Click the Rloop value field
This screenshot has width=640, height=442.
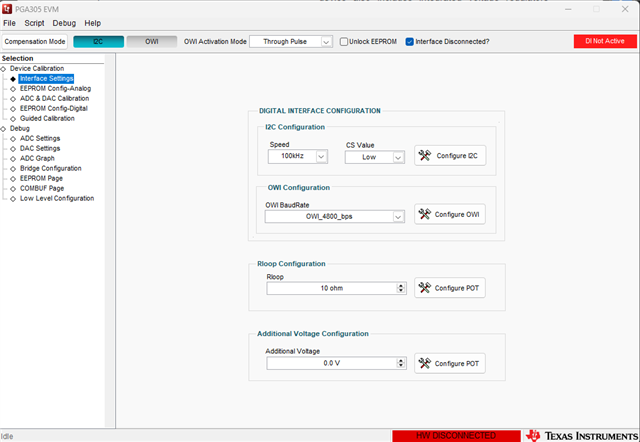pos(331,288)
